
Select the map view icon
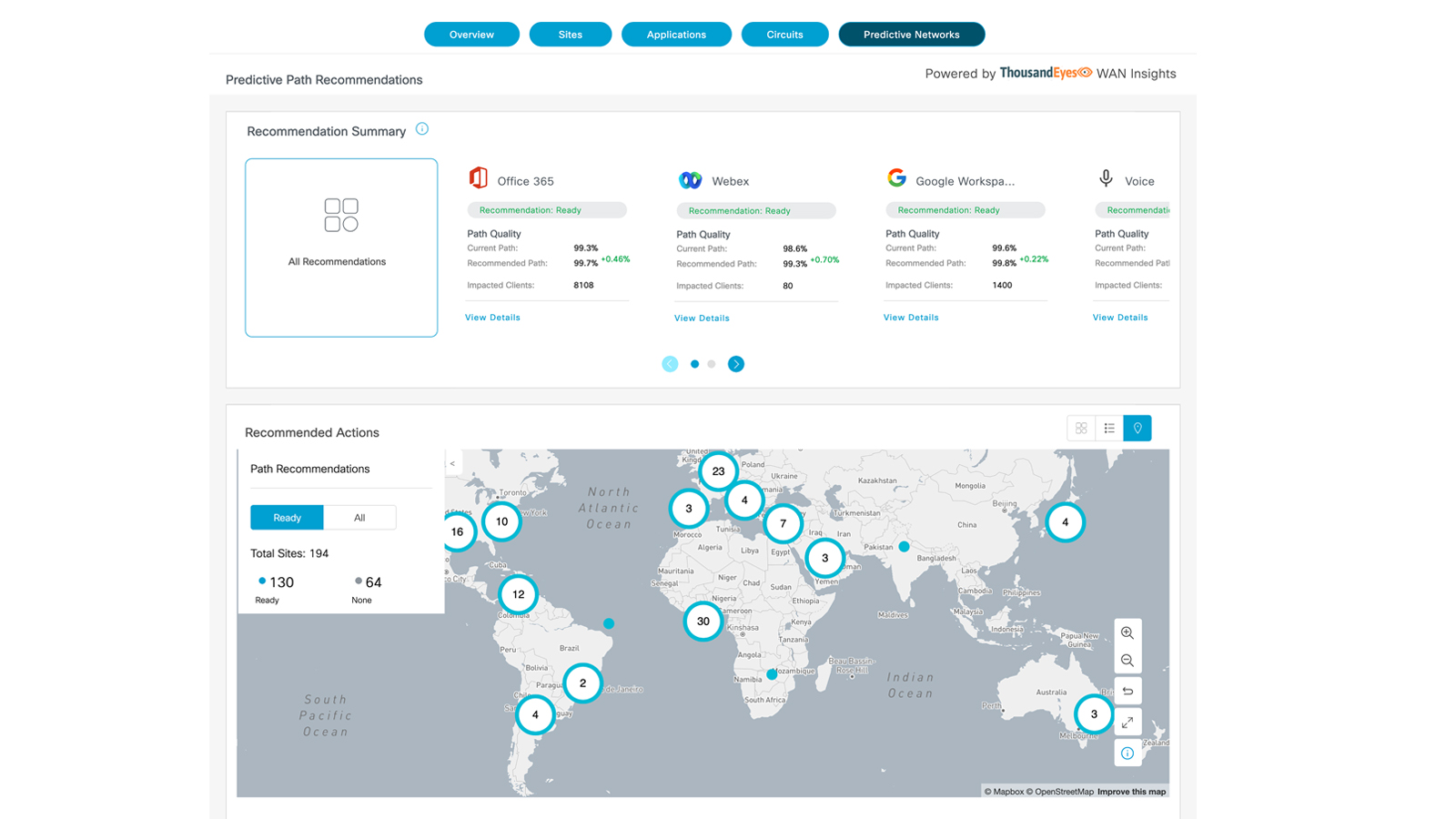click(x=1137, y=429)
